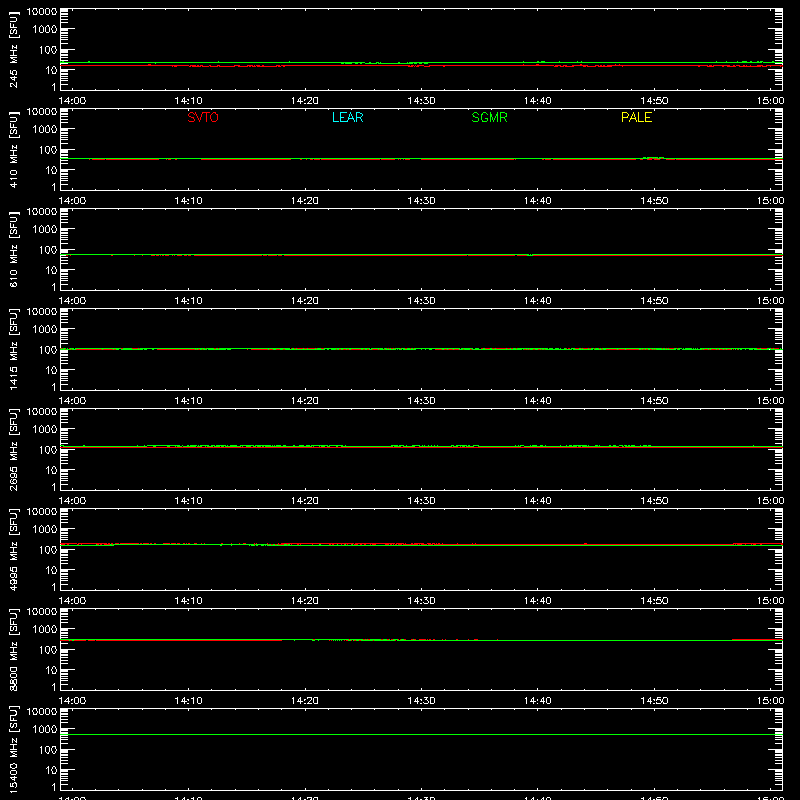The image size is (800, 800).
Task: Click 14:40 time label of 610 MHz plot
Action: point(538,301)
